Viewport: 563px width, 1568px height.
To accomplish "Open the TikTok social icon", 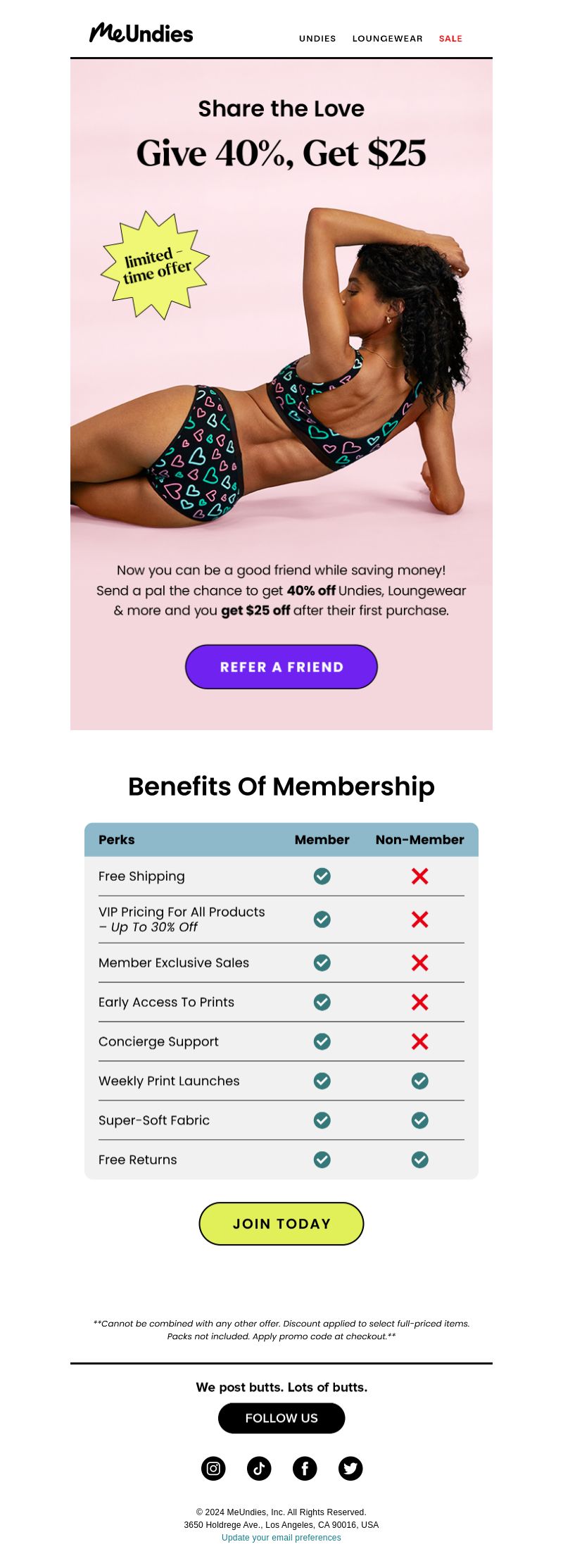I will click(259, 1468).
